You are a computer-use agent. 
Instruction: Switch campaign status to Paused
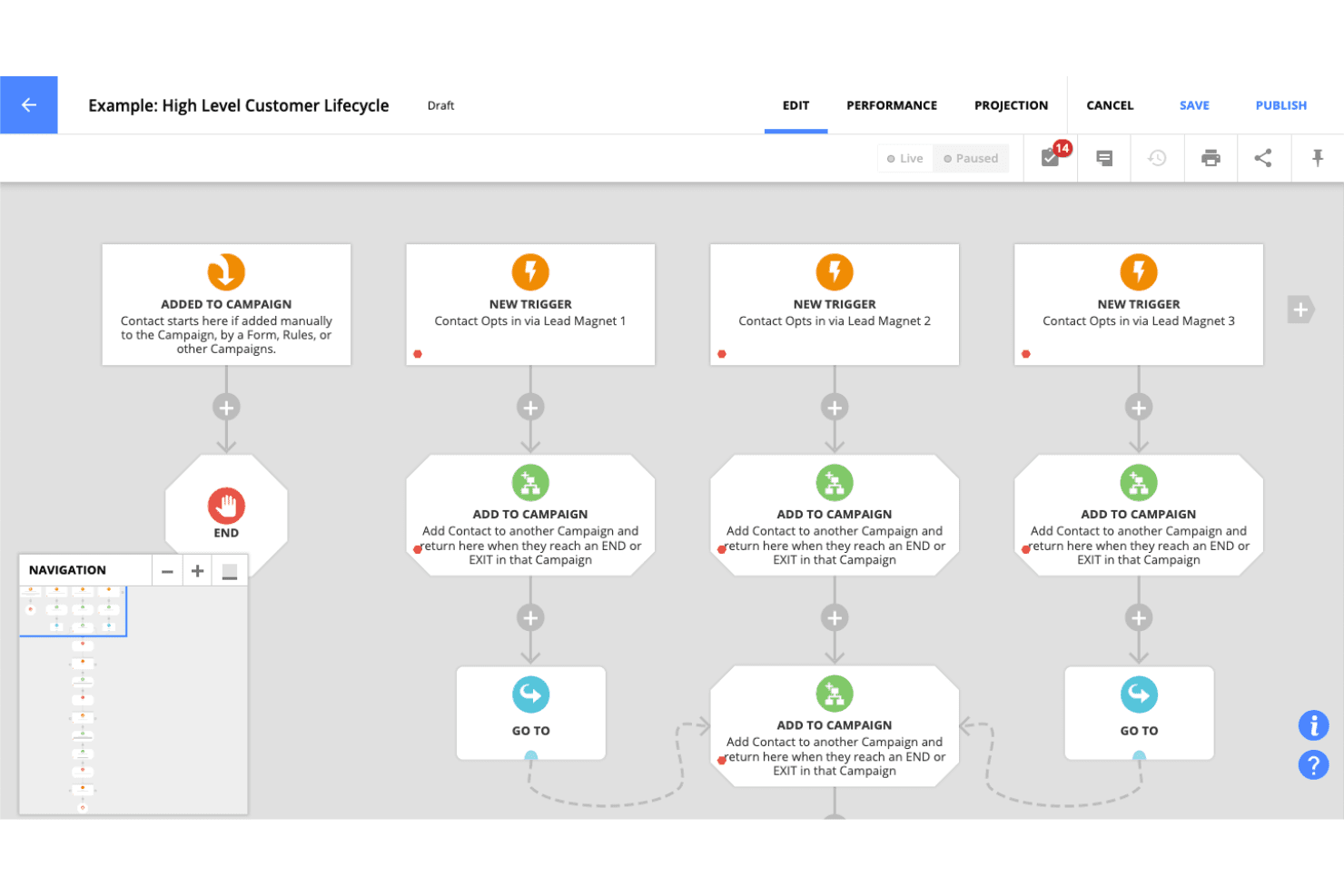point(971,158)
